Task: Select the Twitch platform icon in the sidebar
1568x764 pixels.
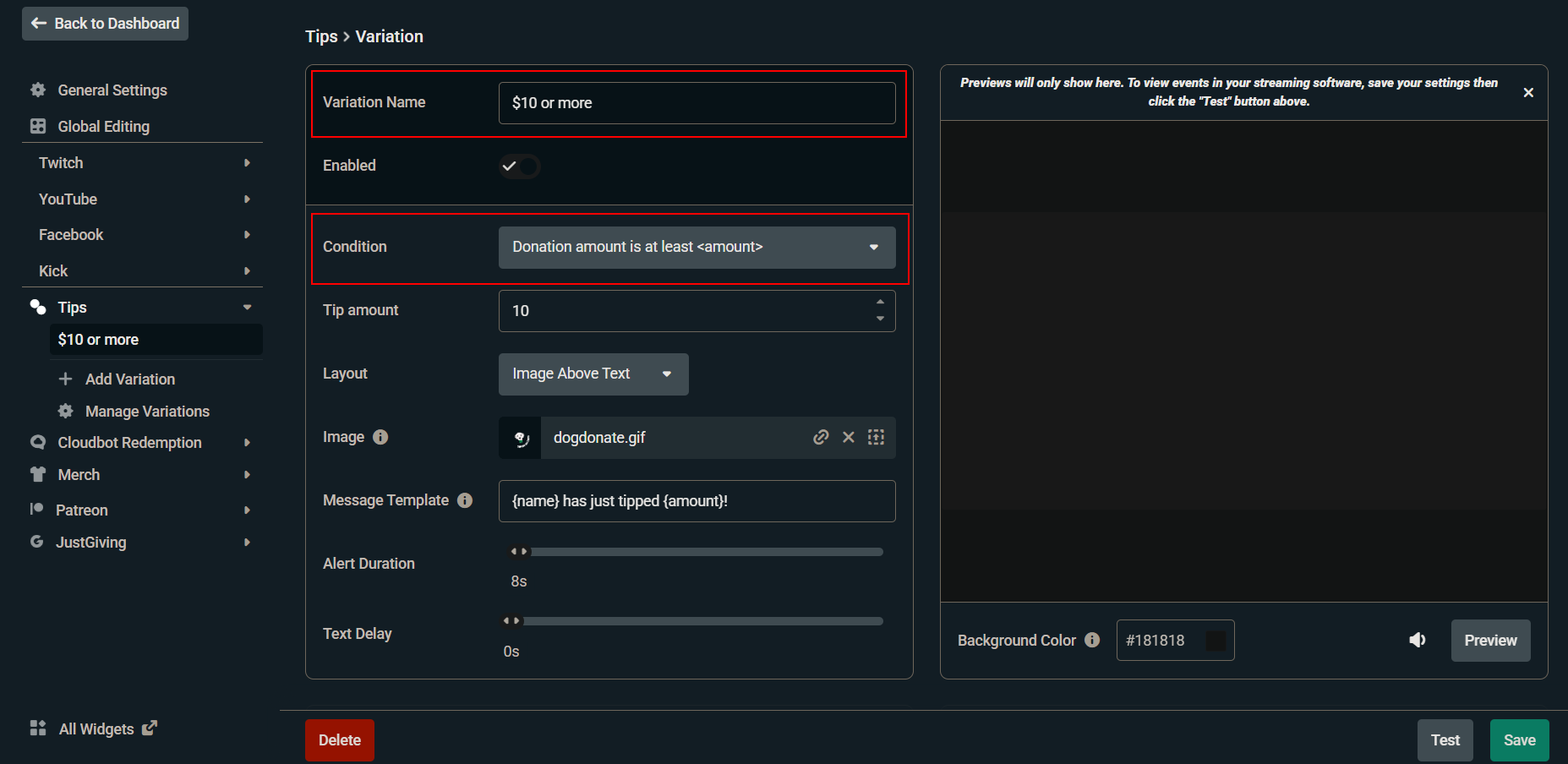Action: (x=37, y=162)
